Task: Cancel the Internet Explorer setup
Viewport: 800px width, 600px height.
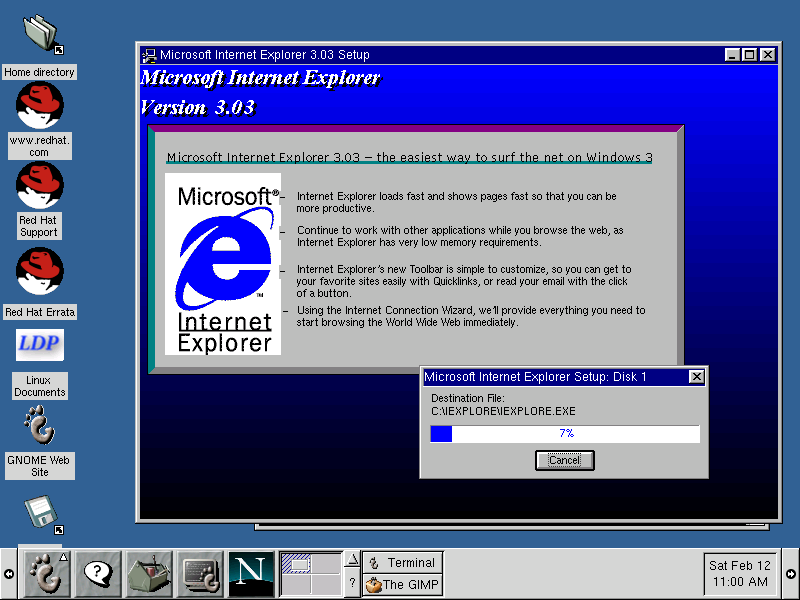Action: pos(564,460)
